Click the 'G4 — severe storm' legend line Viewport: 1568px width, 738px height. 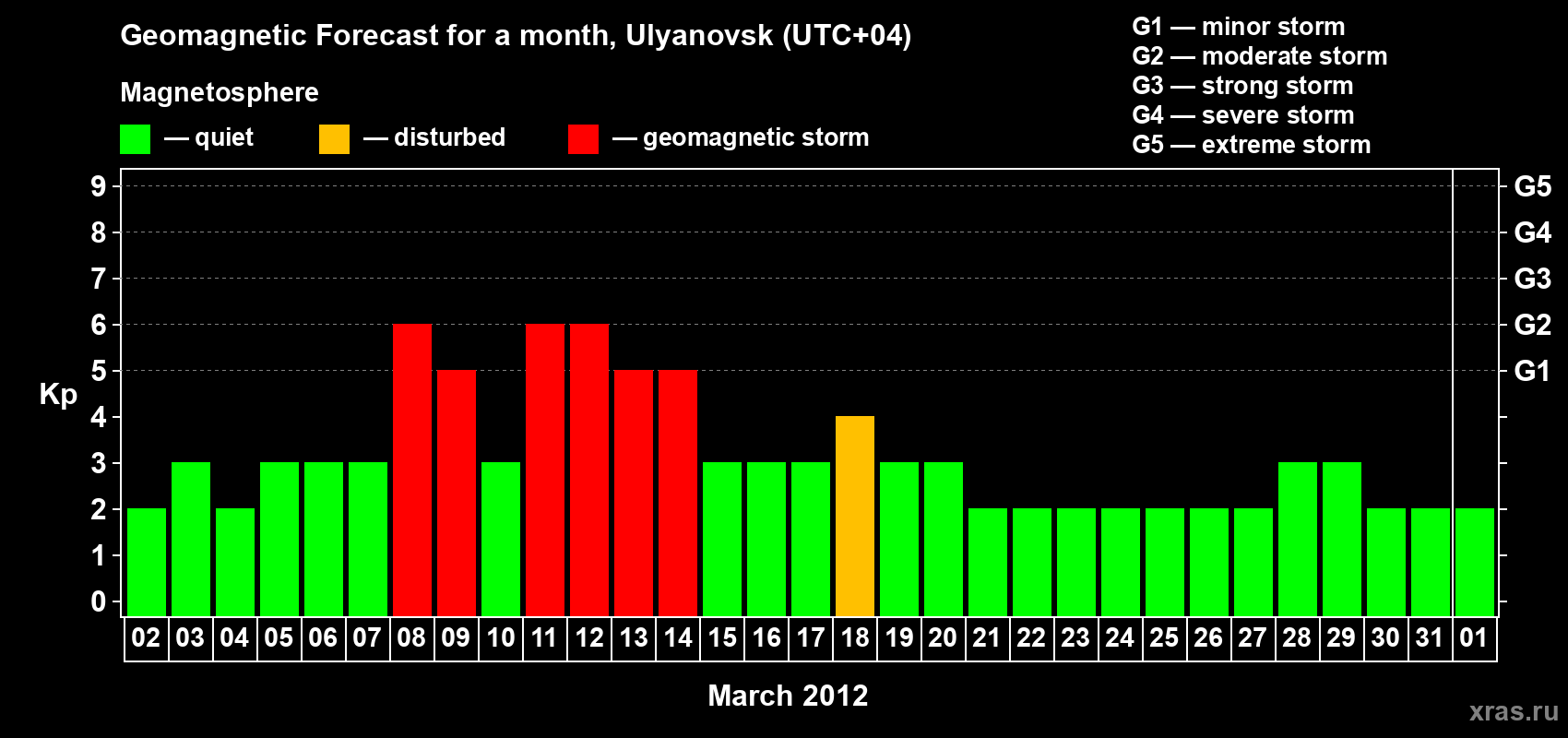click(1243, 115)
